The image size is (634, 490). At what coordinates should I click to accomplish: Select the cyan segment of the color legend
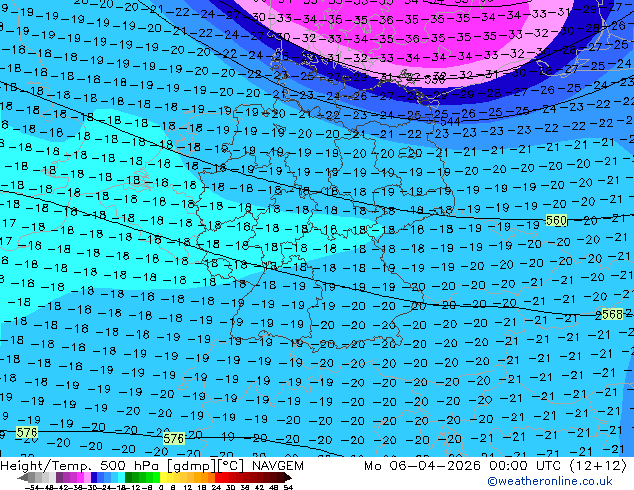point(121,477)
